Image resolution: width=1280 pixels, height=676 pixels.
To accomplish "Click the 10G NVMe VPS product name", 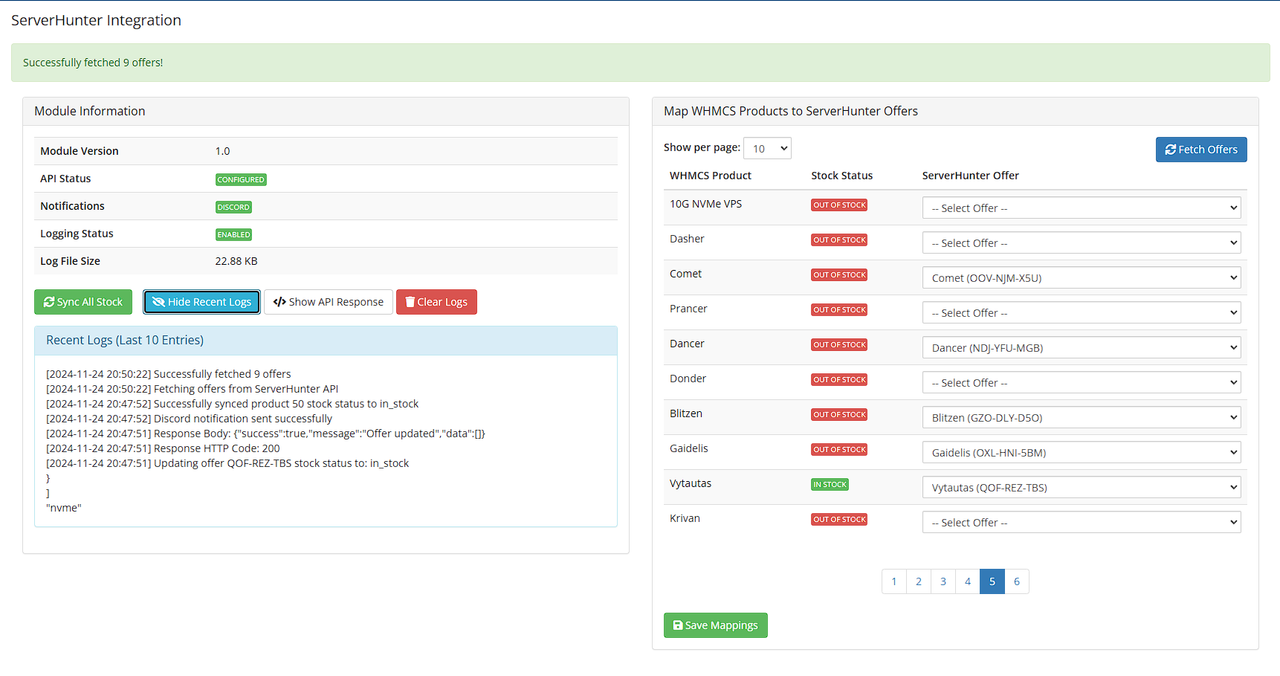I will tap(706, 203).
